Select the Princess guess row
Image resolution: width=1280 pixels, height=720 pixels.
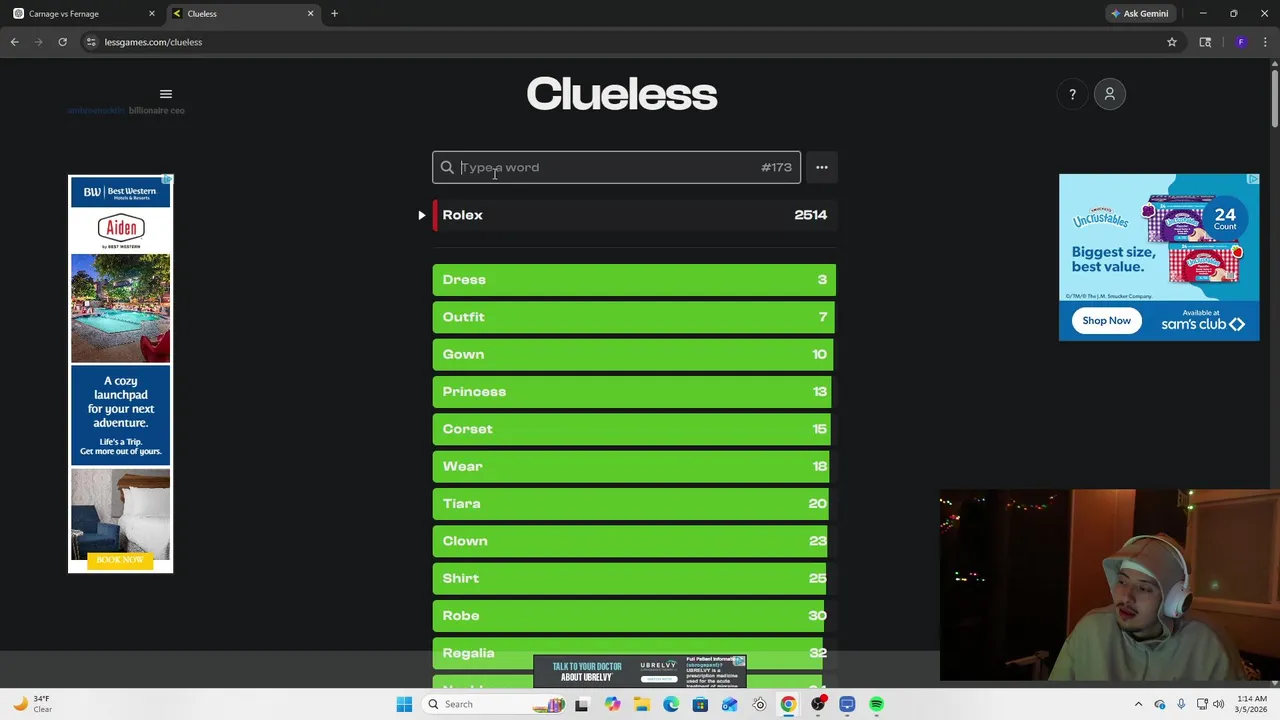[x=634, y=392]
